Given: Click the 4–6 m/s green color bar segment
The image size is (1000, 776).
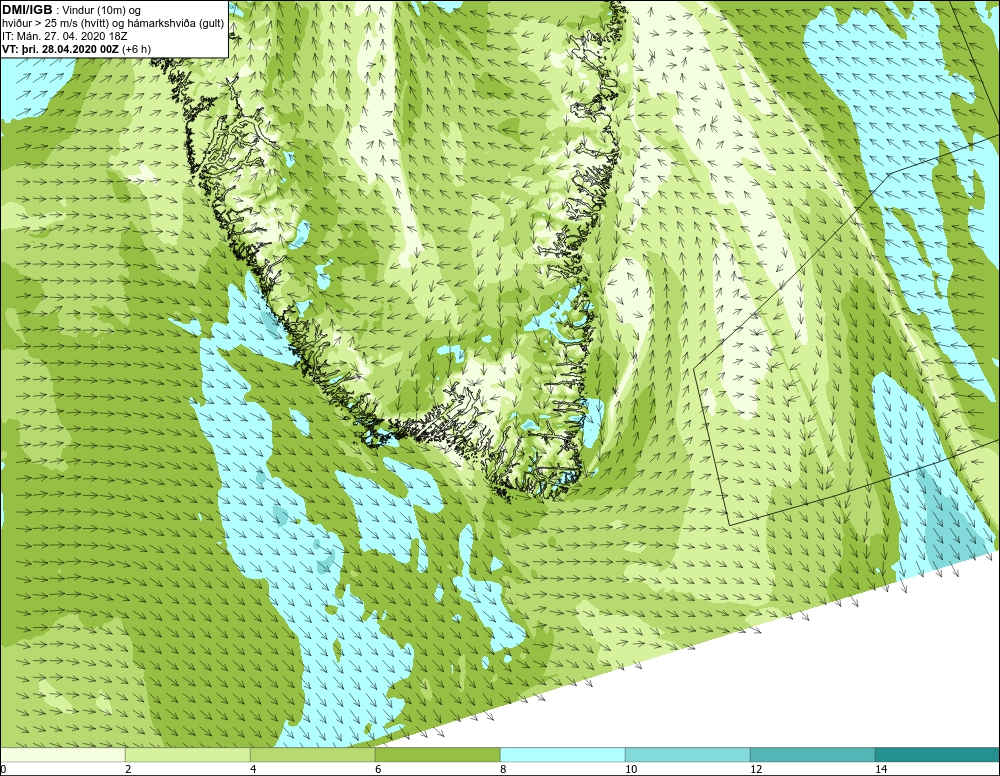Looking at the screenshot, I should click(x=312, y=755).
